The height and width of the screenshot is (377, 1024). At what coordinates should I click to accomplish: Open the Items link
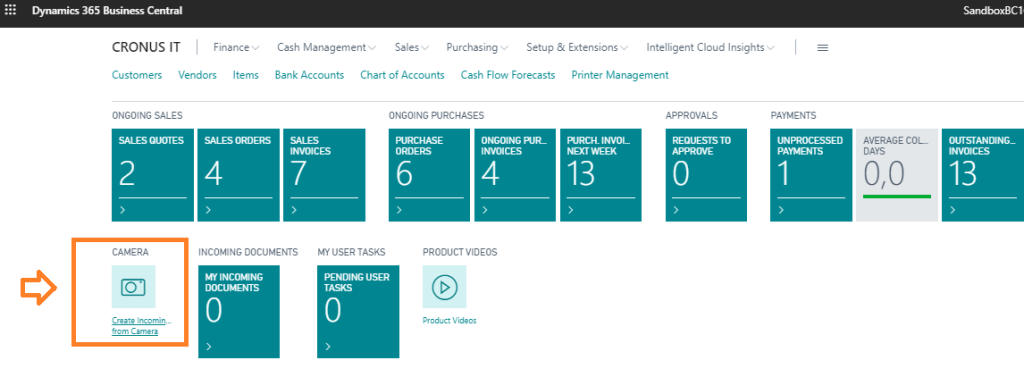tap(246, 75)
